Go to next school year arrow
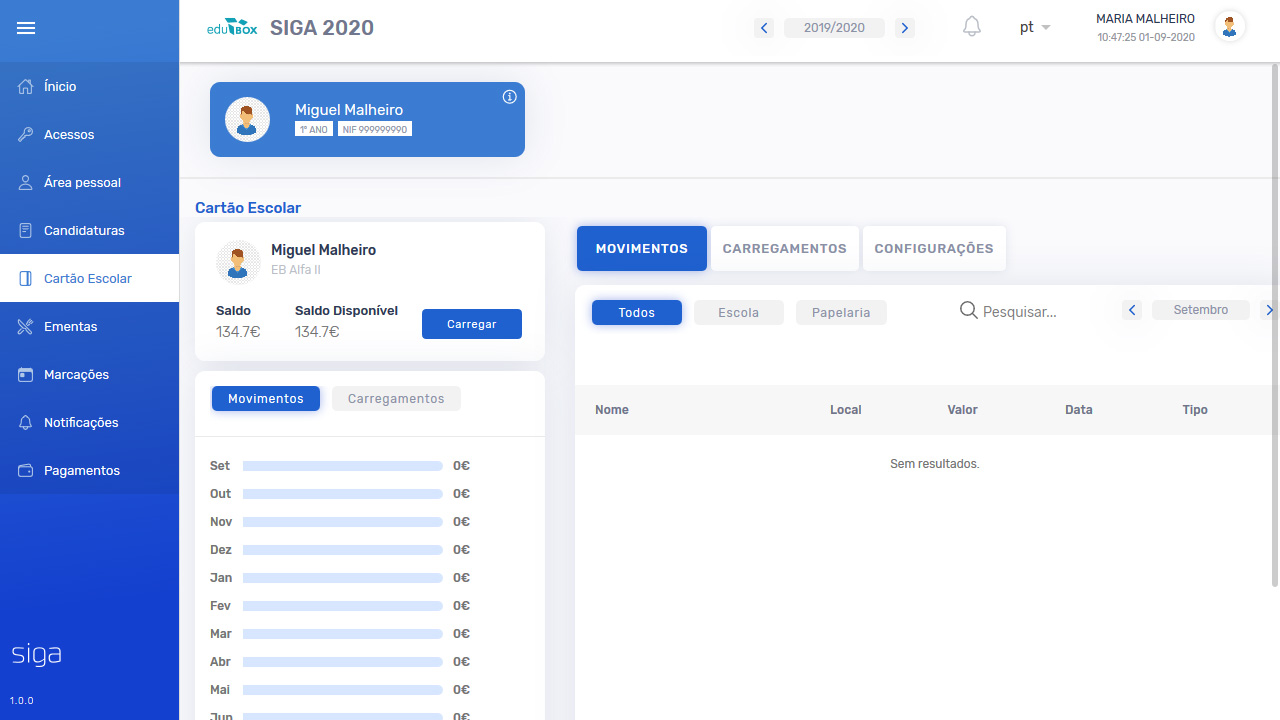 point(904,28)
